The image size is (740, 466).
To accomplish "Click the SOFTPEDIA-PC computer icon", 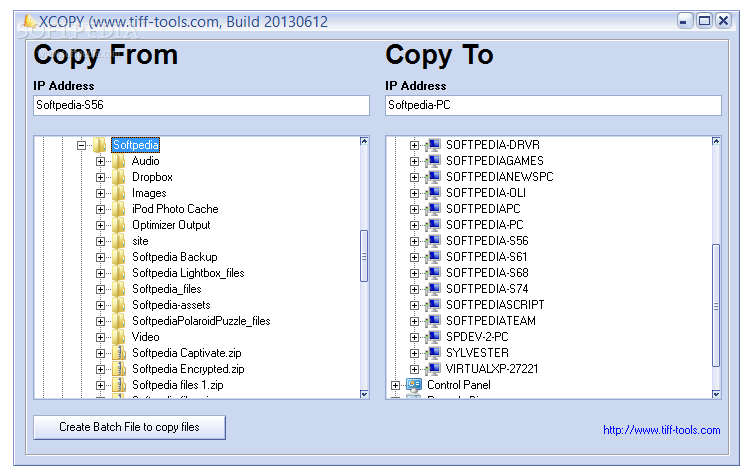I will click(x=433, y=225).
